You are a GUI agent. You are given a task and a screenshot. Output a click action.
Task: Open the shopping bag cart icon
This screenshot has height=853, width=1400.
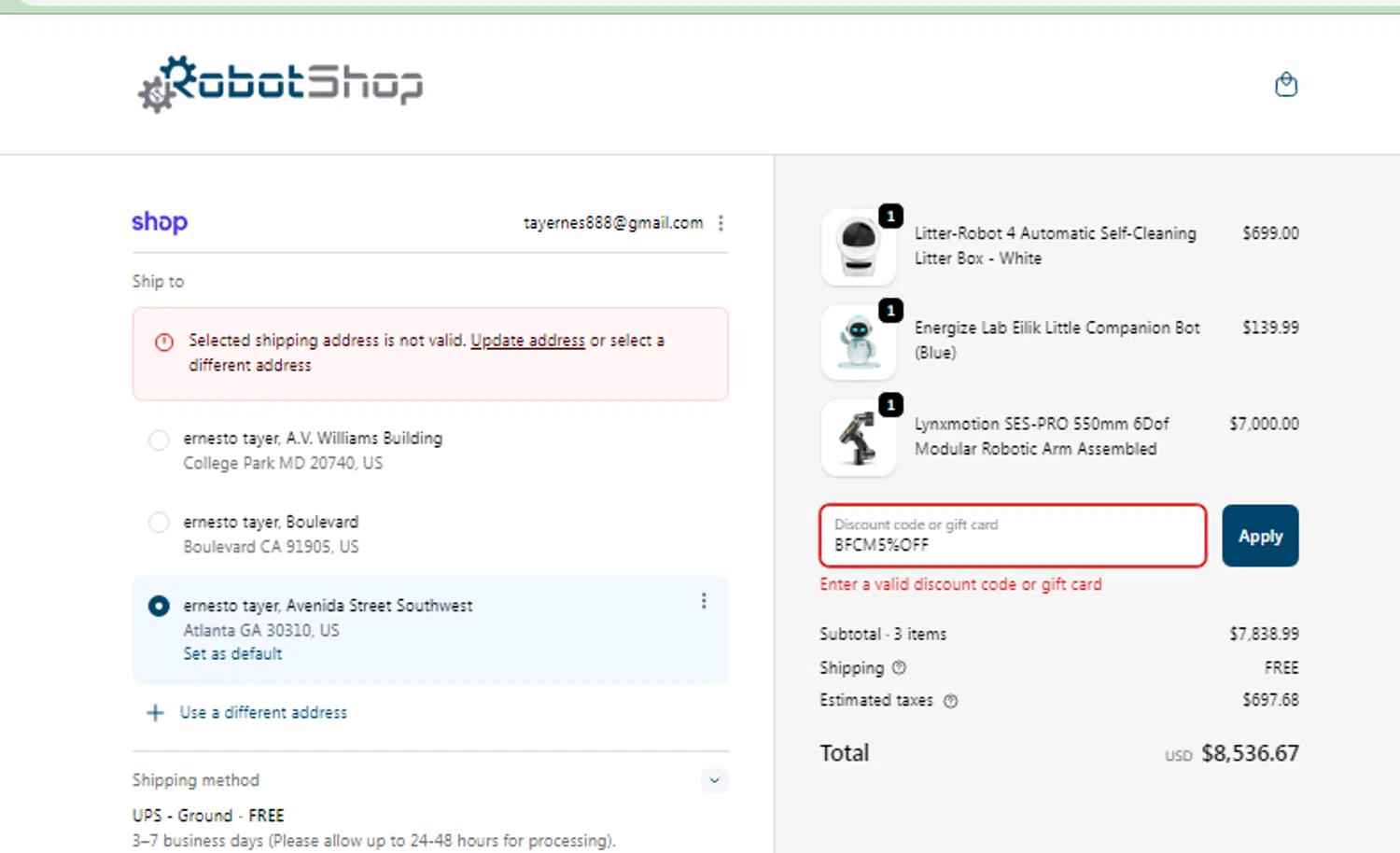click(x=1286, y=85)
